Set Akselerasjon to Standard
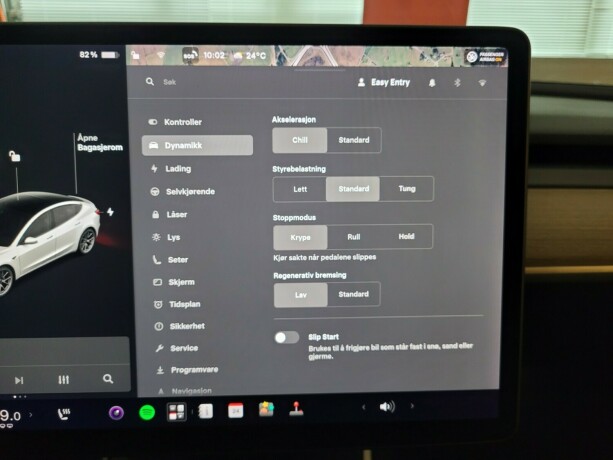Image resolution: width=613 pixels, height=460 pixels. [x=354, y=140]
